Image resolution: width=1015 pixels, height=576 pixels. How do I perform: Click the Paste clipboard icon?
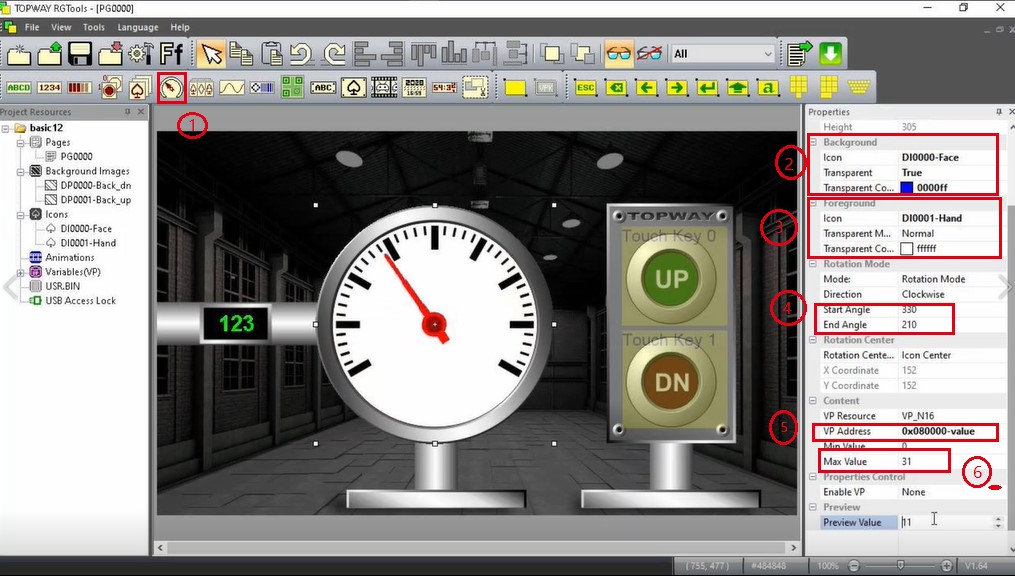click(272, 54)
